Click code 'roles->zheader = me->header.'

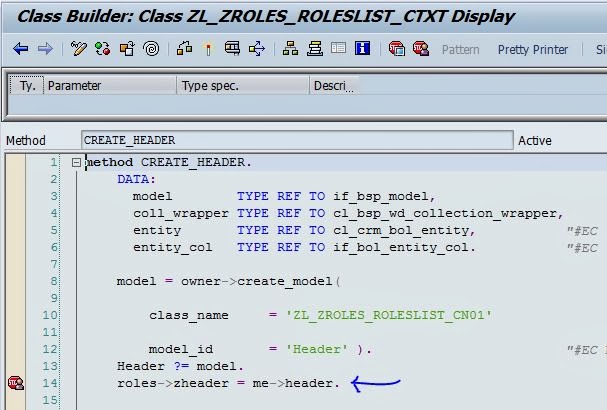pos(228,383)
